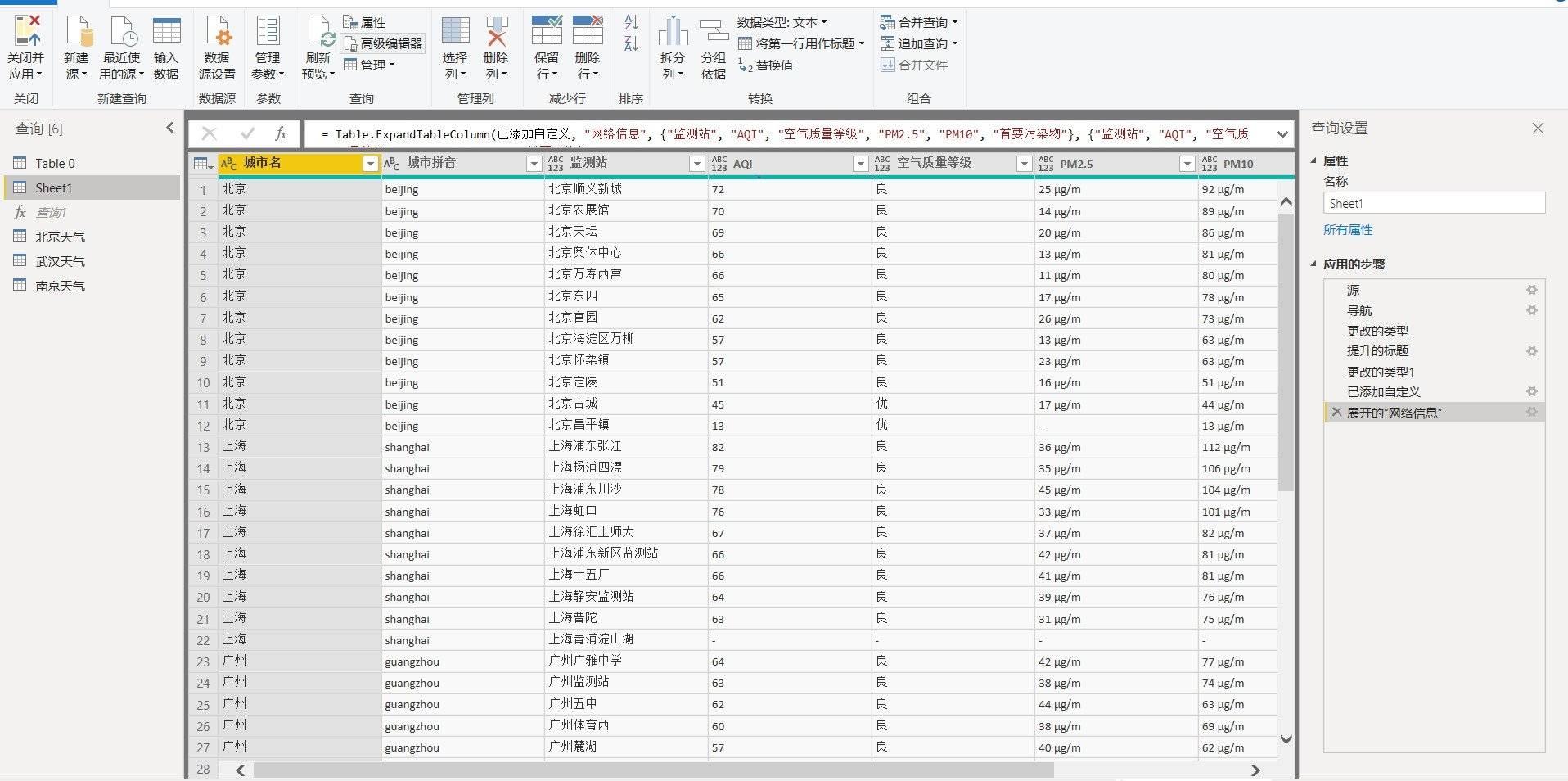Sort ascending with the A-Z icon
1568x781 pixels.
tap(631, 22)
